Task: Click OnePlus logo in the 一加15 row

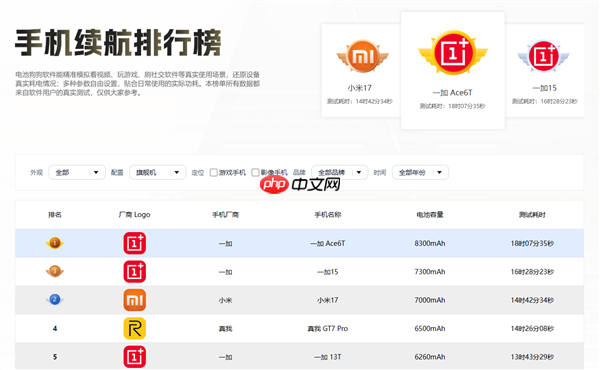Action: point(135,272)
